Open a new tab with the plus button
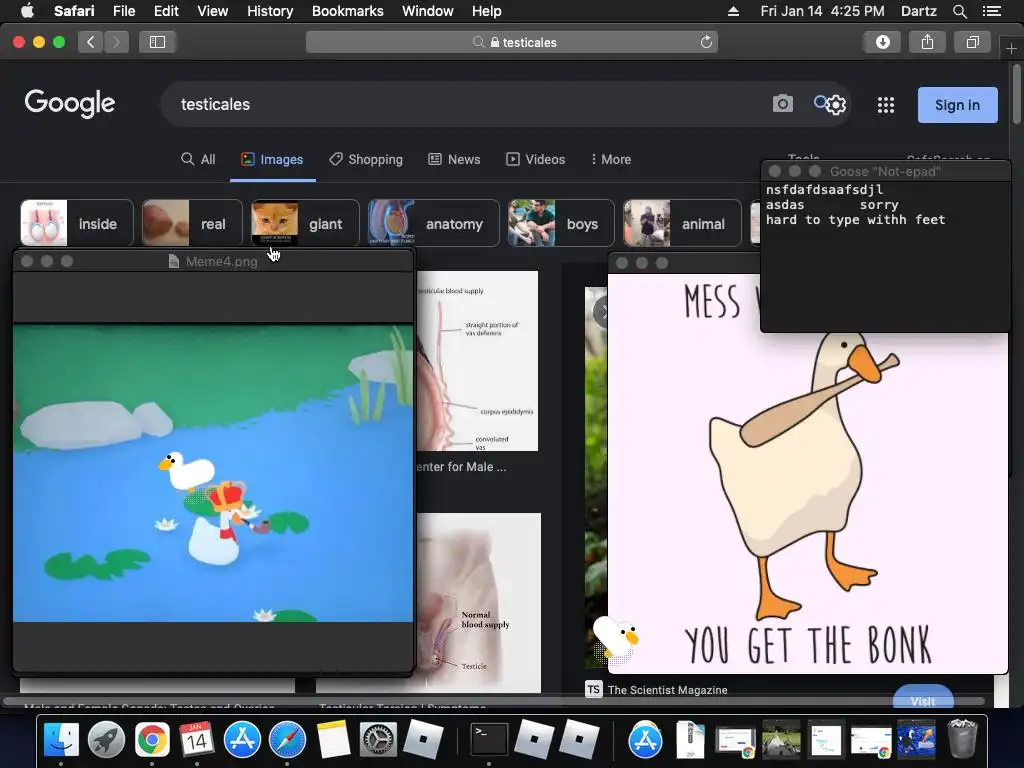The height and width of the screenshot is (768, 1024). (x=1011, y=49)
